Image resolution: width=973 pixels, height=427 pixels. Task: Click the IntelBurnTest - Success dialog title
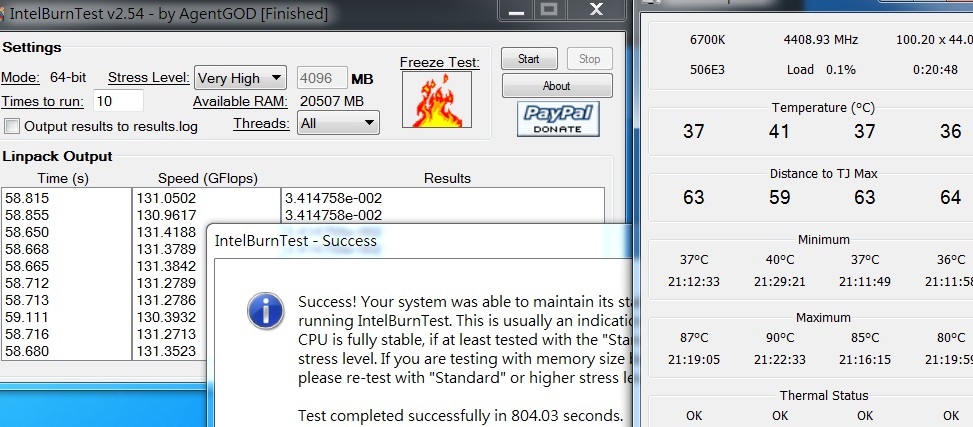coord(295,240)
